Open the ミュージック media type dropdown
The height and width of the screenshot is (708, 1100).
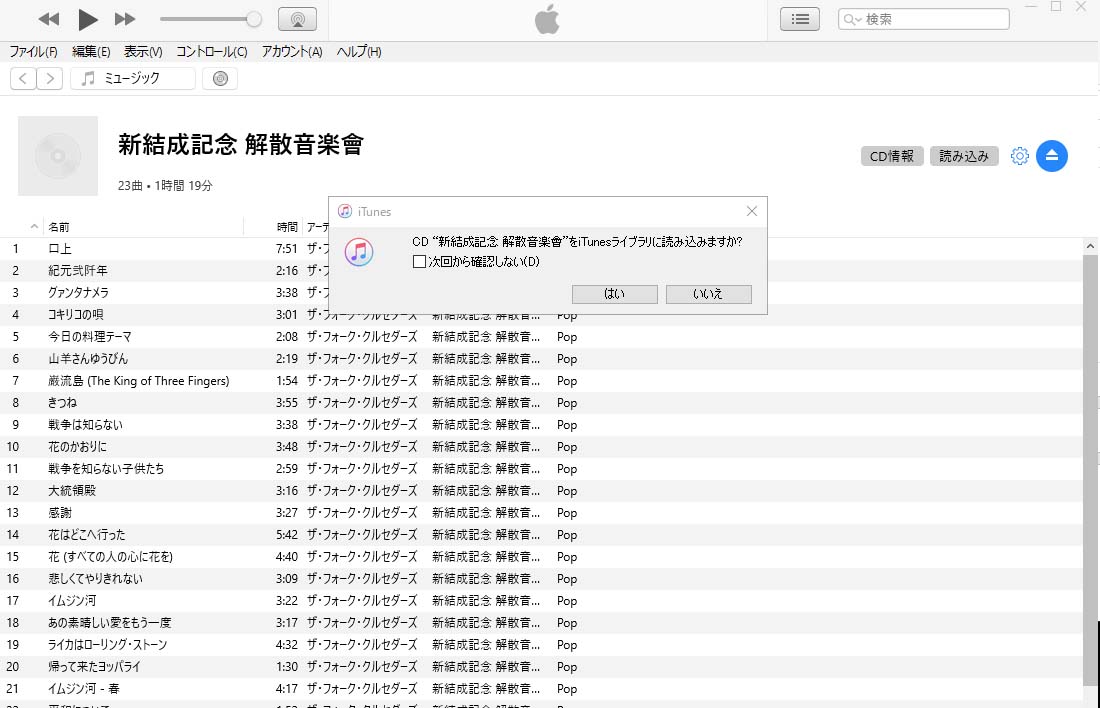(x=133, y=78)
